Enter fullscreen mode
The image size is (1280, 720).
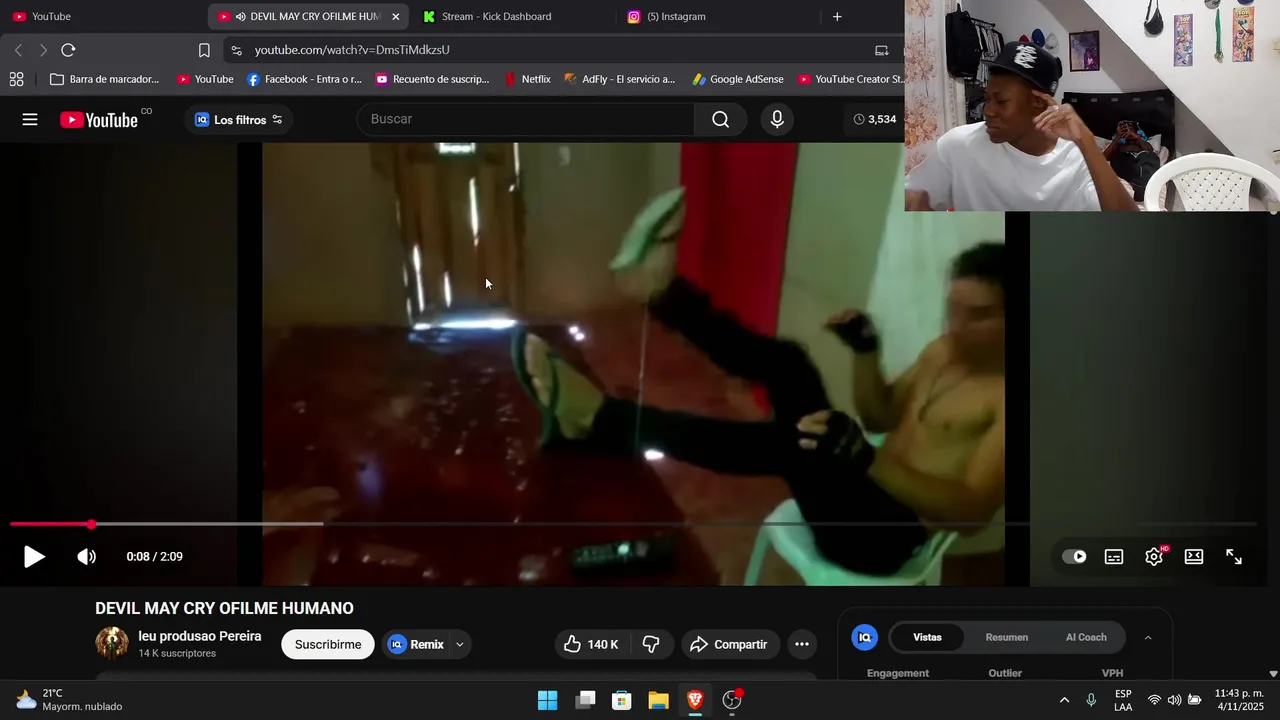pos(1234,557)
